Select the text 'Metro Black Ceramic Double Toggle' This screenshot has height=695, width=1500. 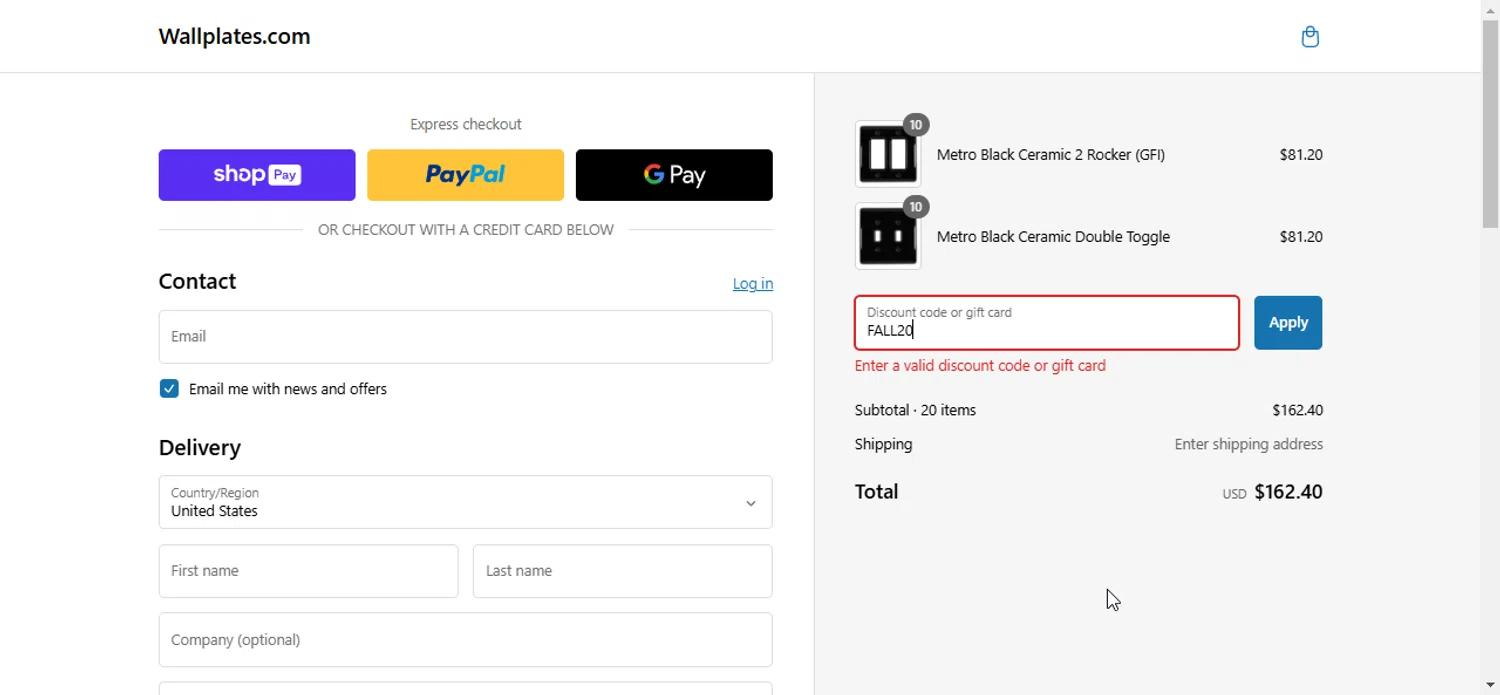coord(1053,237)
